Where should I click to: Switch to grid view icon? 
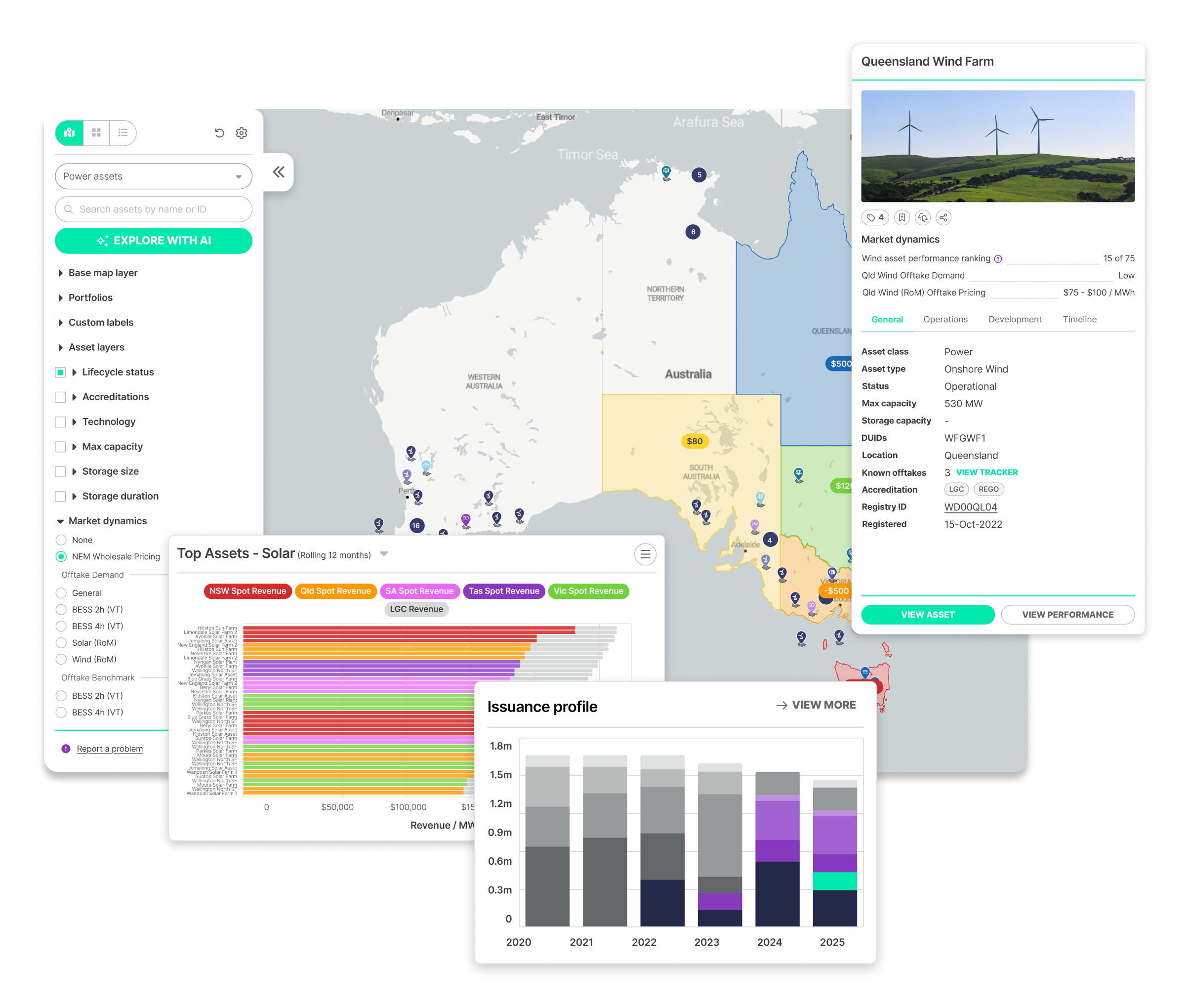click(x=96, y=133)
